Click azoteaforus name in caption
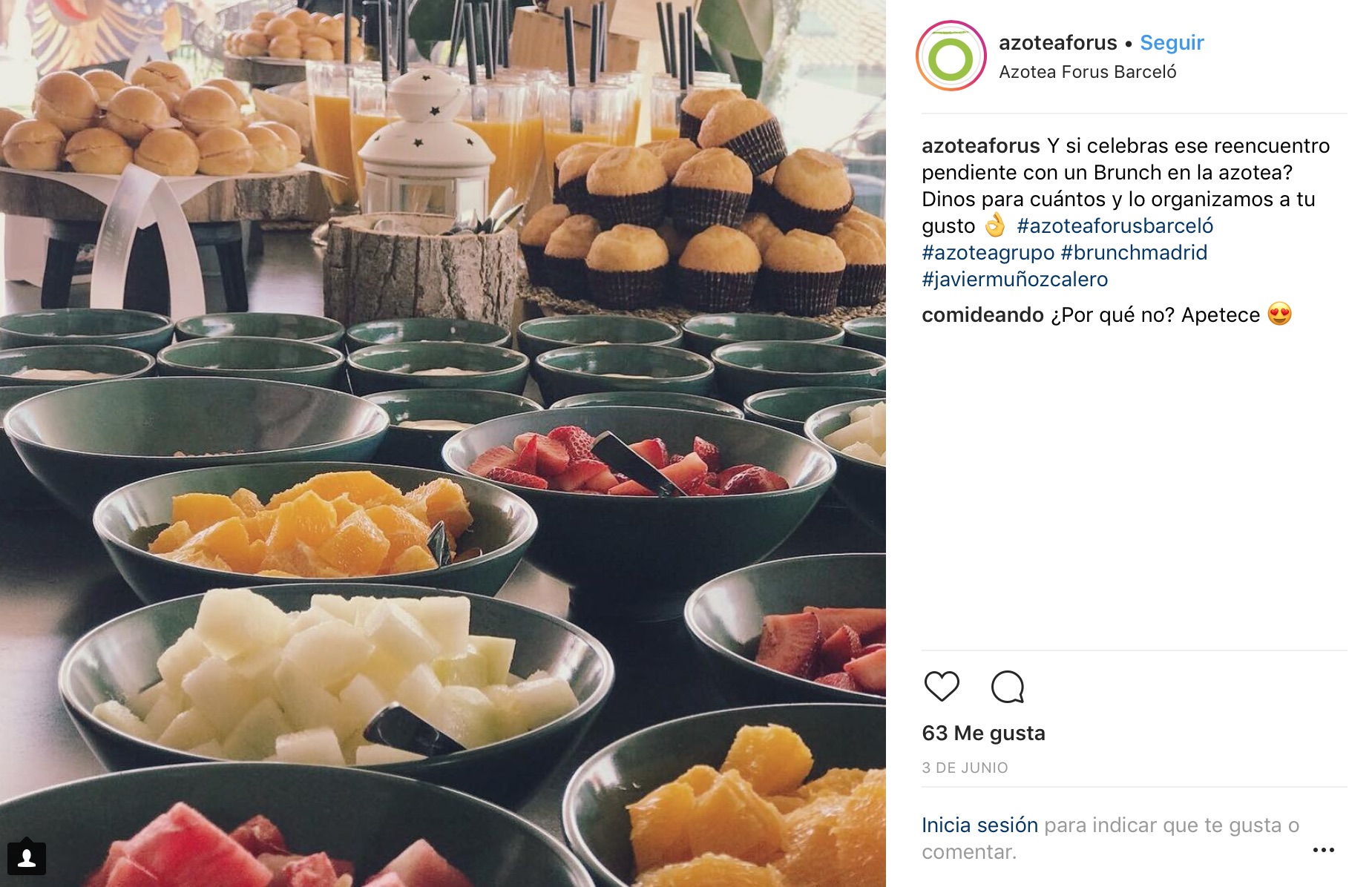 pyautogui.click(x=980, y=145)
